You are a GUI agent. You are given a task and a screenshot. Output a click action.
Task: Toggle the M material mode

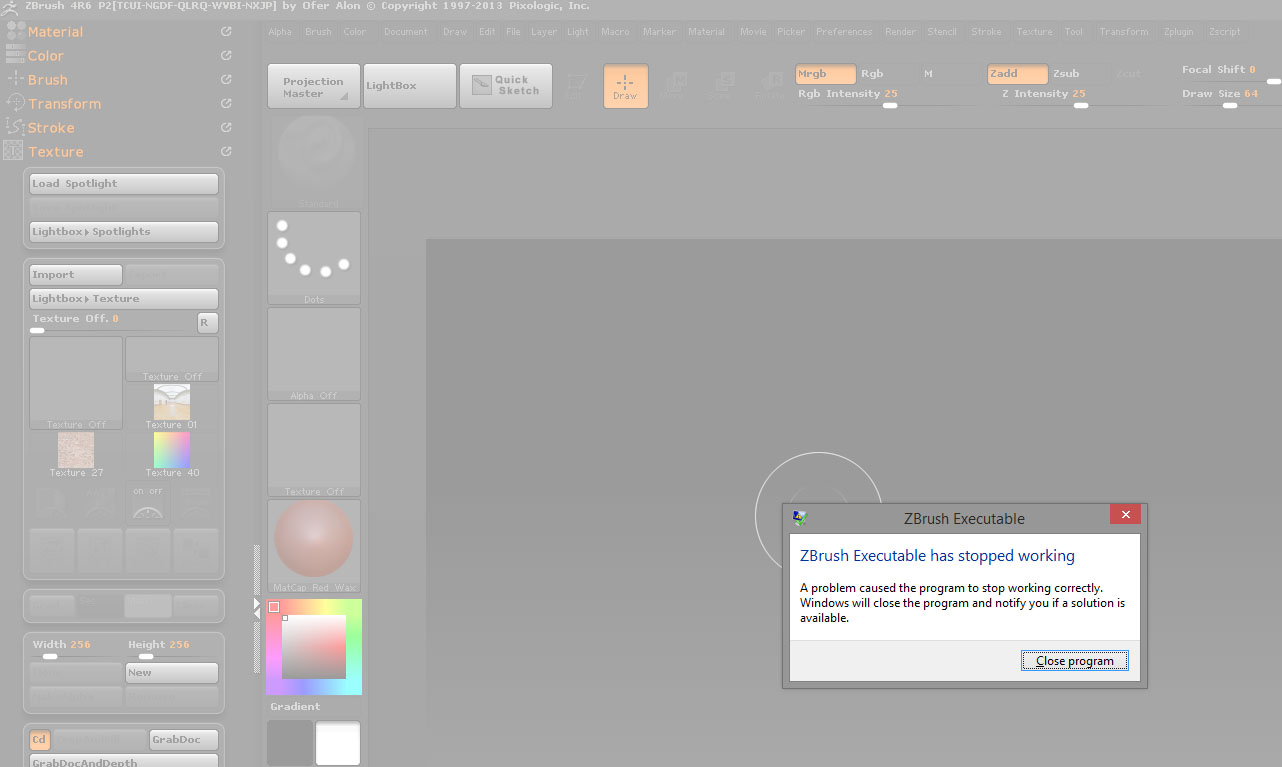coord(949,74)
